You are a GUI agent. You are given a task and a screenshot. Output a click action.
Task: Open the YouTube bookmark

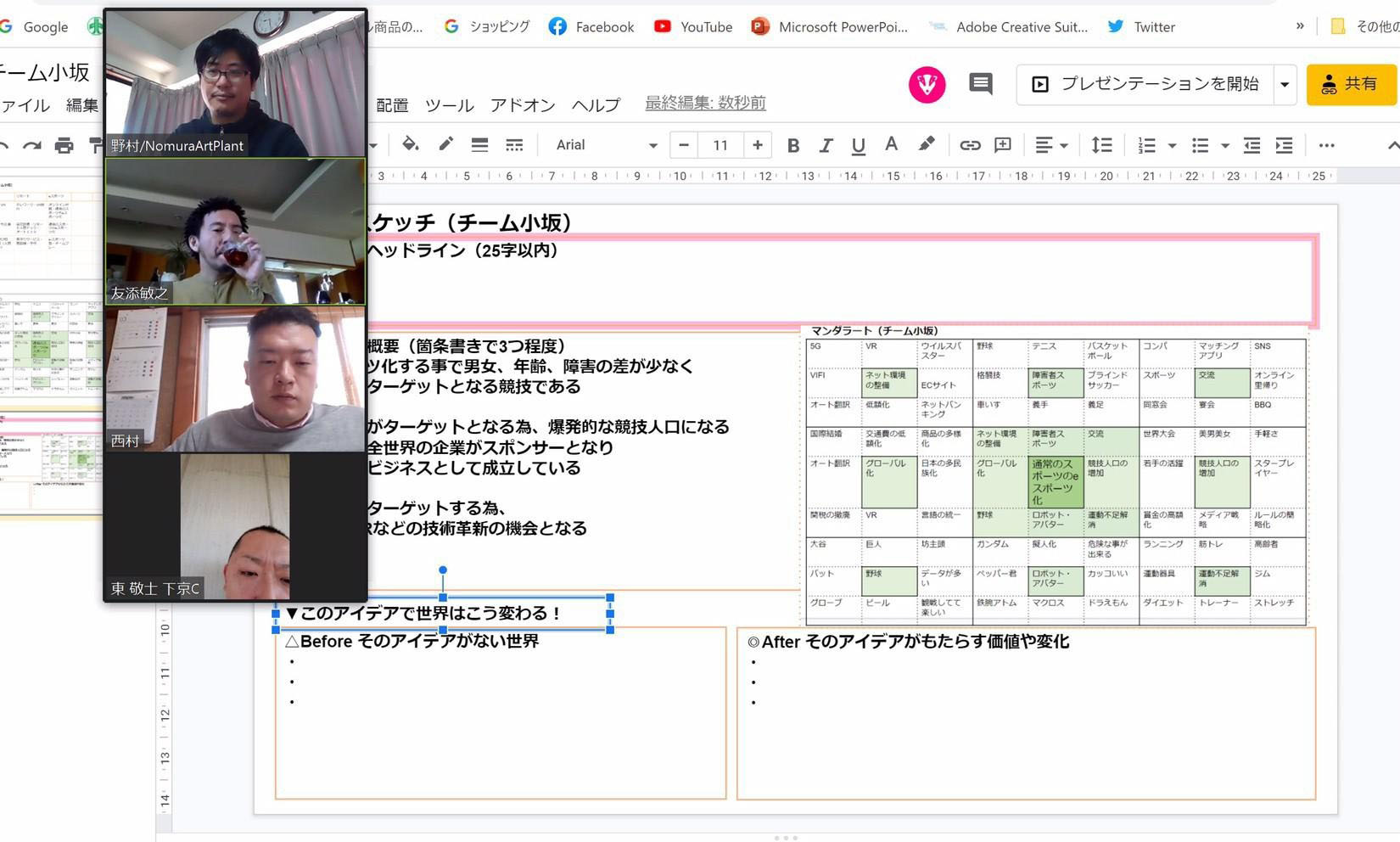pos(693,27)
